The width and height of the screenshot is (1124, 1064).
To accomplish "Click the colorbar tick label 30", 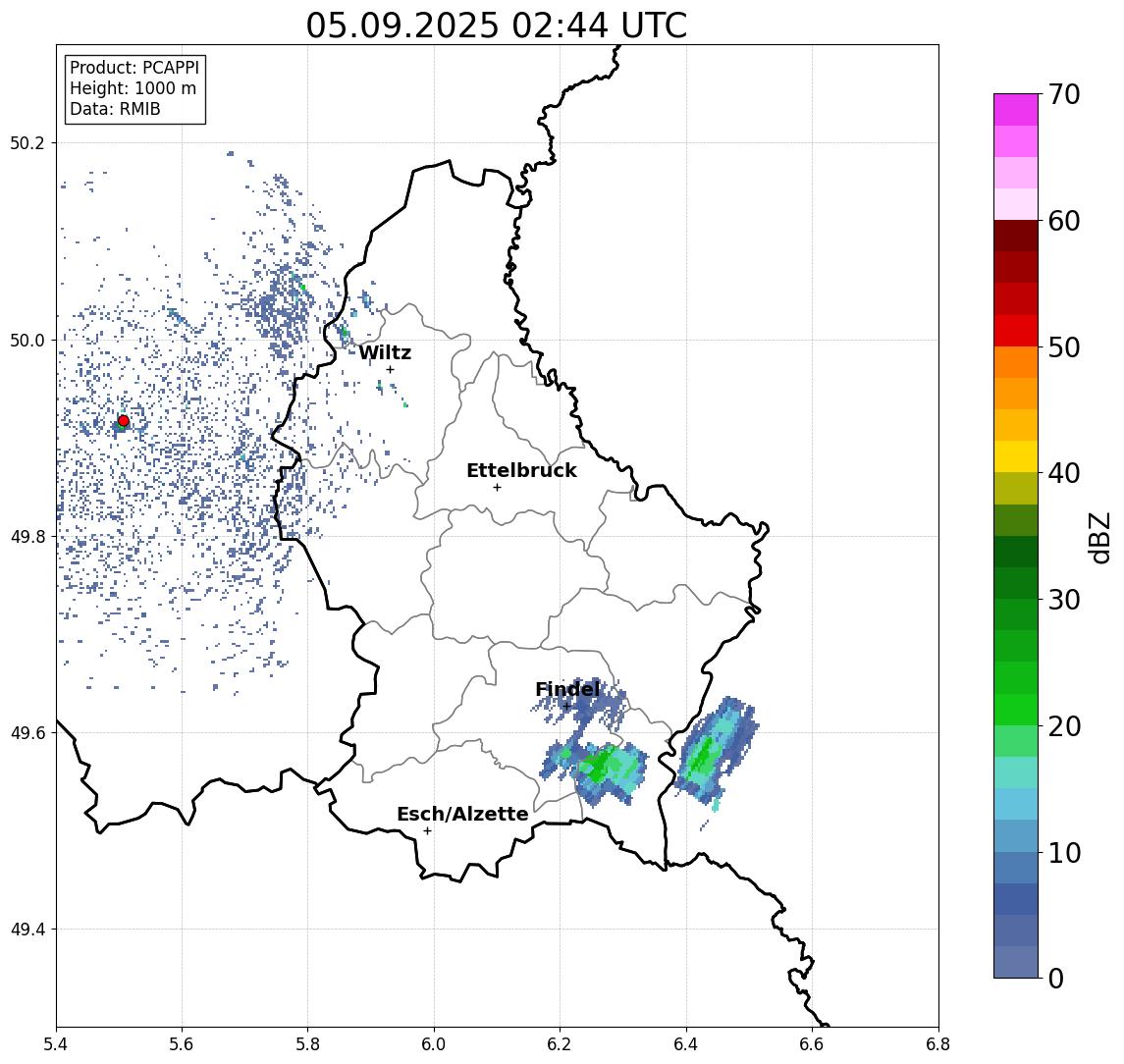I will click(1064, 600).
